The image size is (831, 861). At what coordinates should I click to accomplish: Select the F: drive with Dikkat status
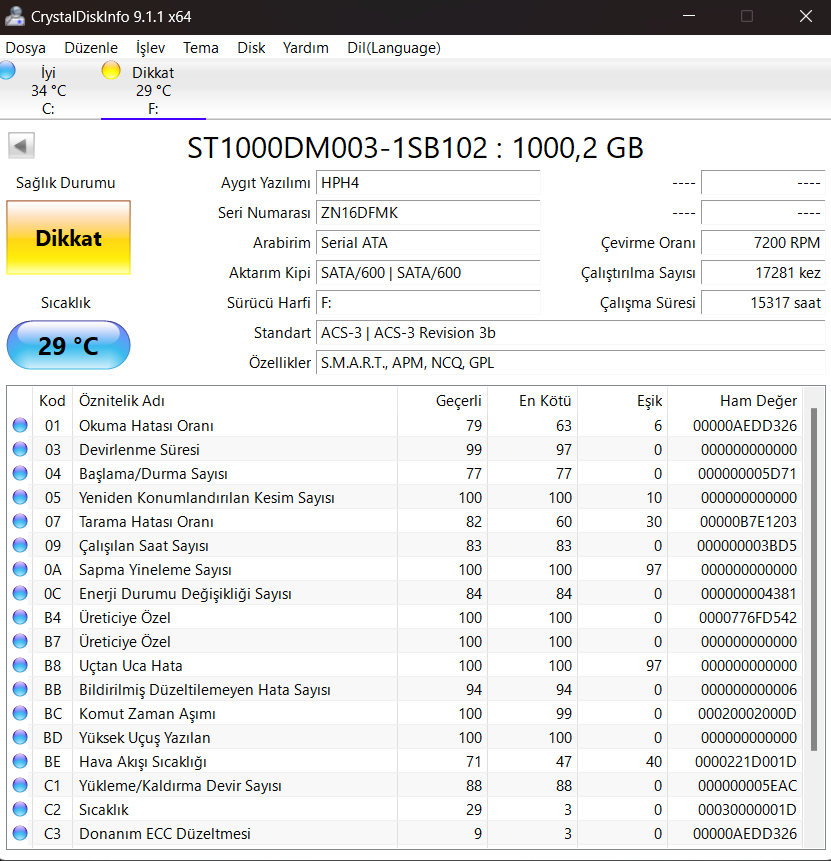click(153, 90)
